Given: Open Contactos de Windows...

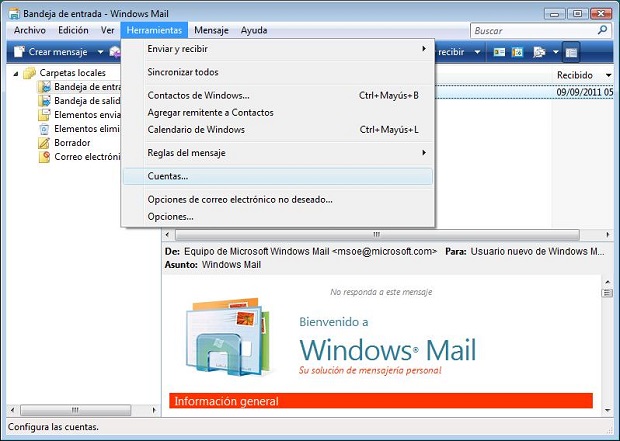Looking at the screenshot, I should (x=278, y=95).
